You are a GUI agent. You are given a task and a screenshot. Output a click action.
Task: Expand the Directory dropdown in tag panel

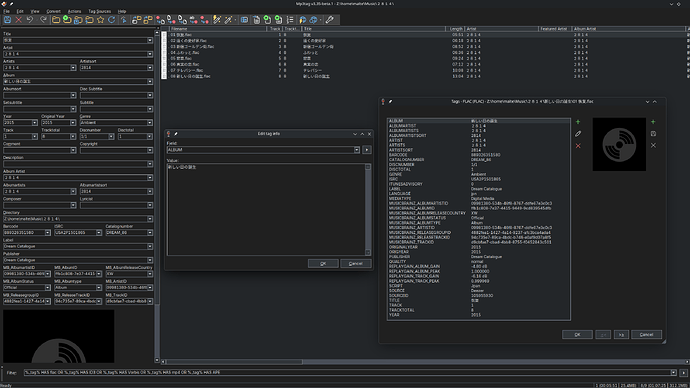(x=150, y=219)
